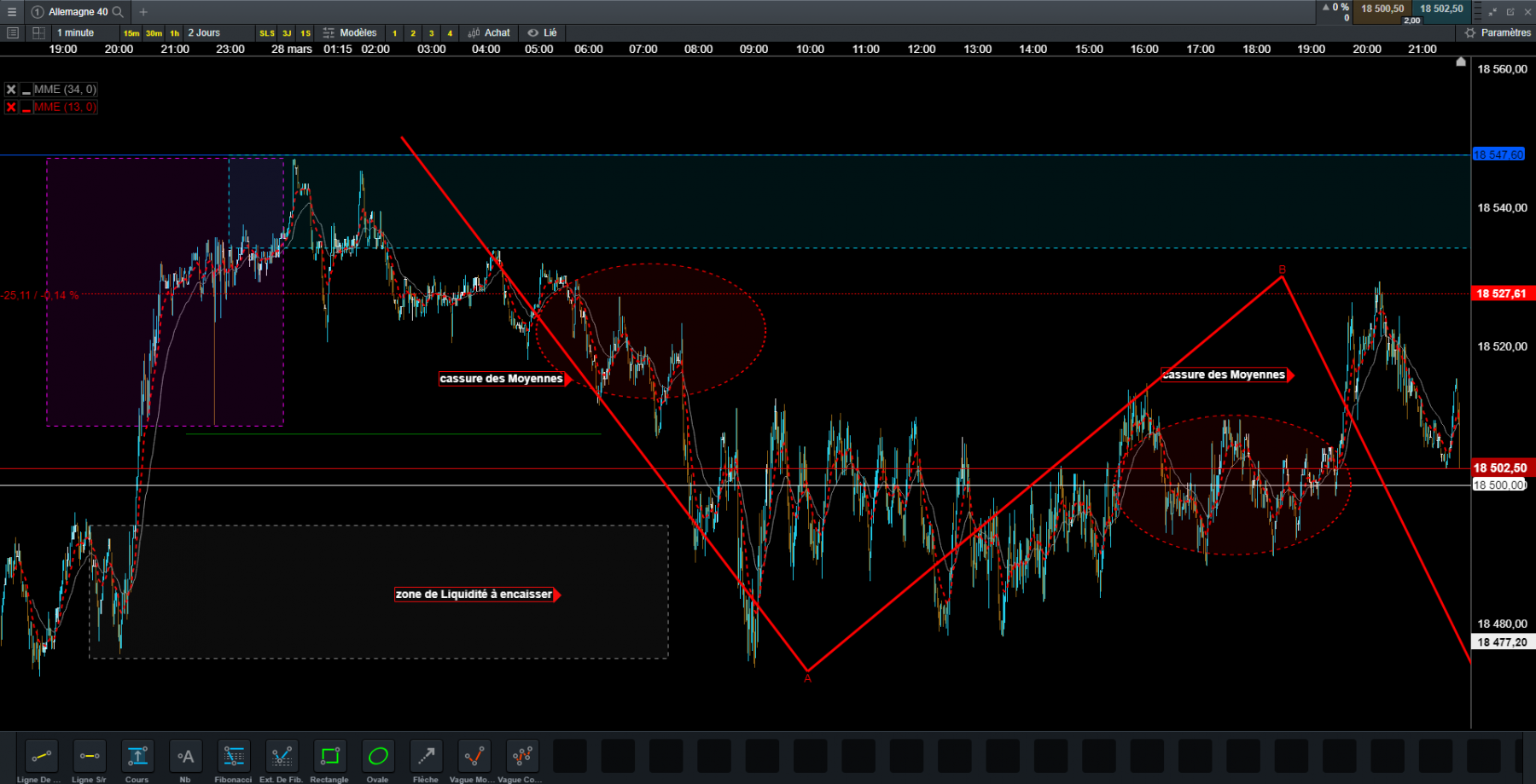1536x784 pixels.
Task: Select the SLS period preset
Action: click(267, 33)
